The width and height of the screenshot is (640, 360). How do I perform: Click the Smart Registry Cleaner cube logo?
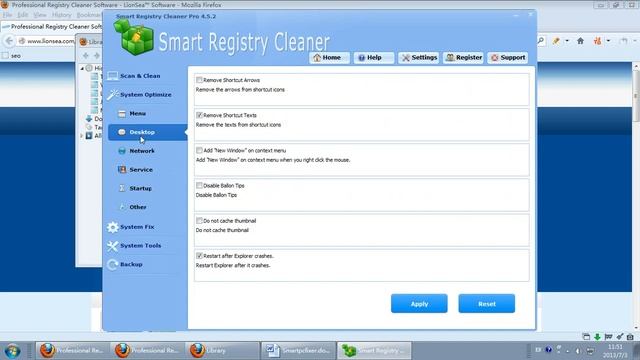point(133,37)
